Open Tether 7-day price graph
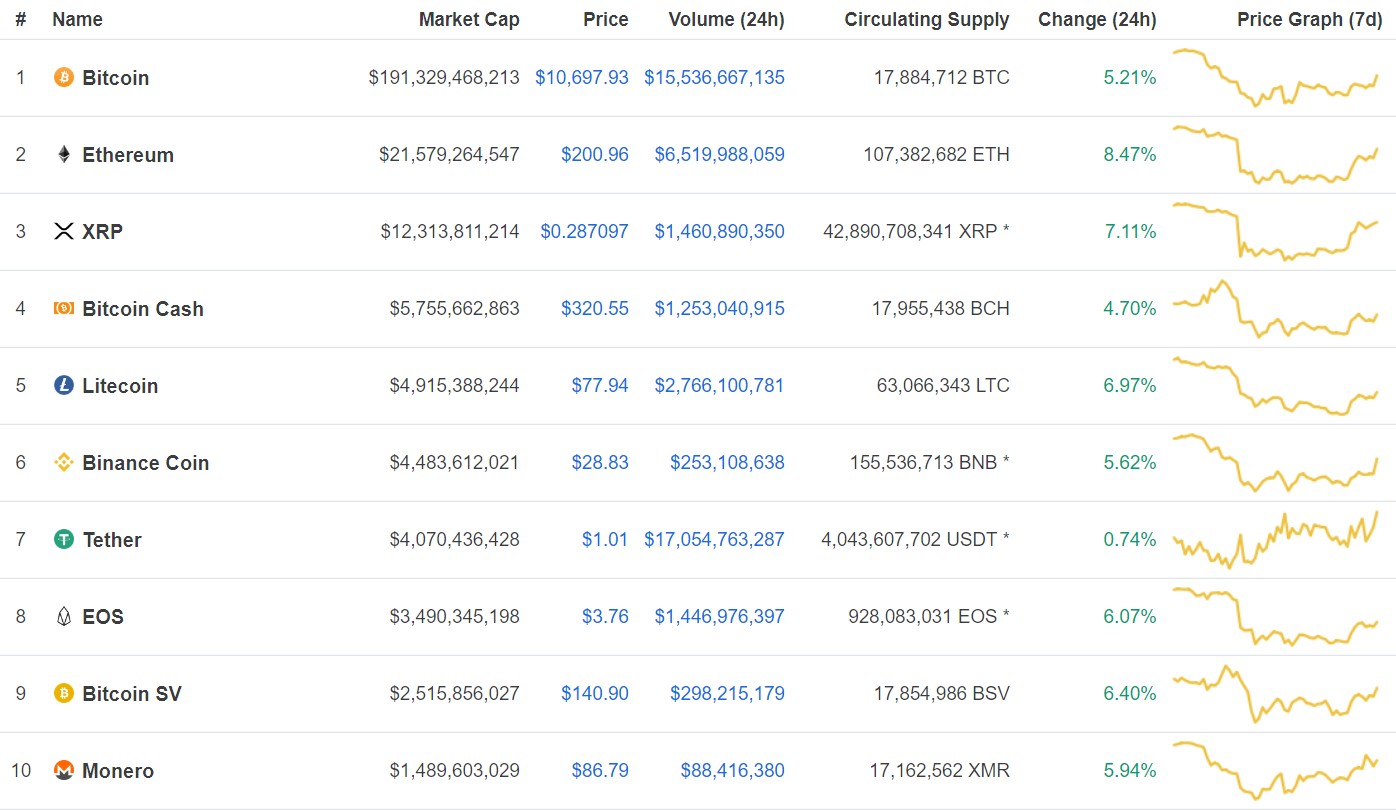This screenshot has width=1396, height=810. coord(1275,539)
